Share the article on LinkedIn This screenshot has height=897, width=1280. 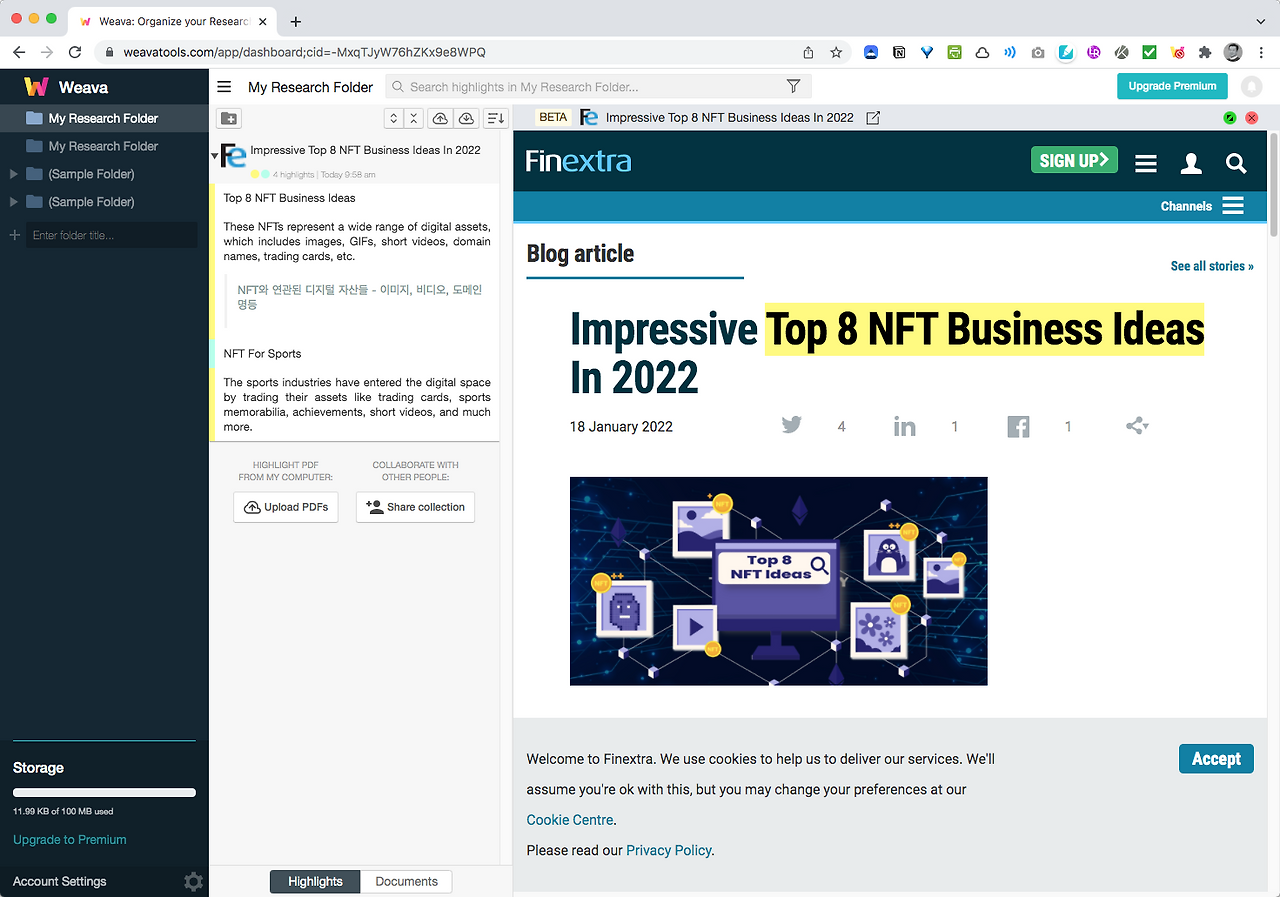[x=905, y=427]
